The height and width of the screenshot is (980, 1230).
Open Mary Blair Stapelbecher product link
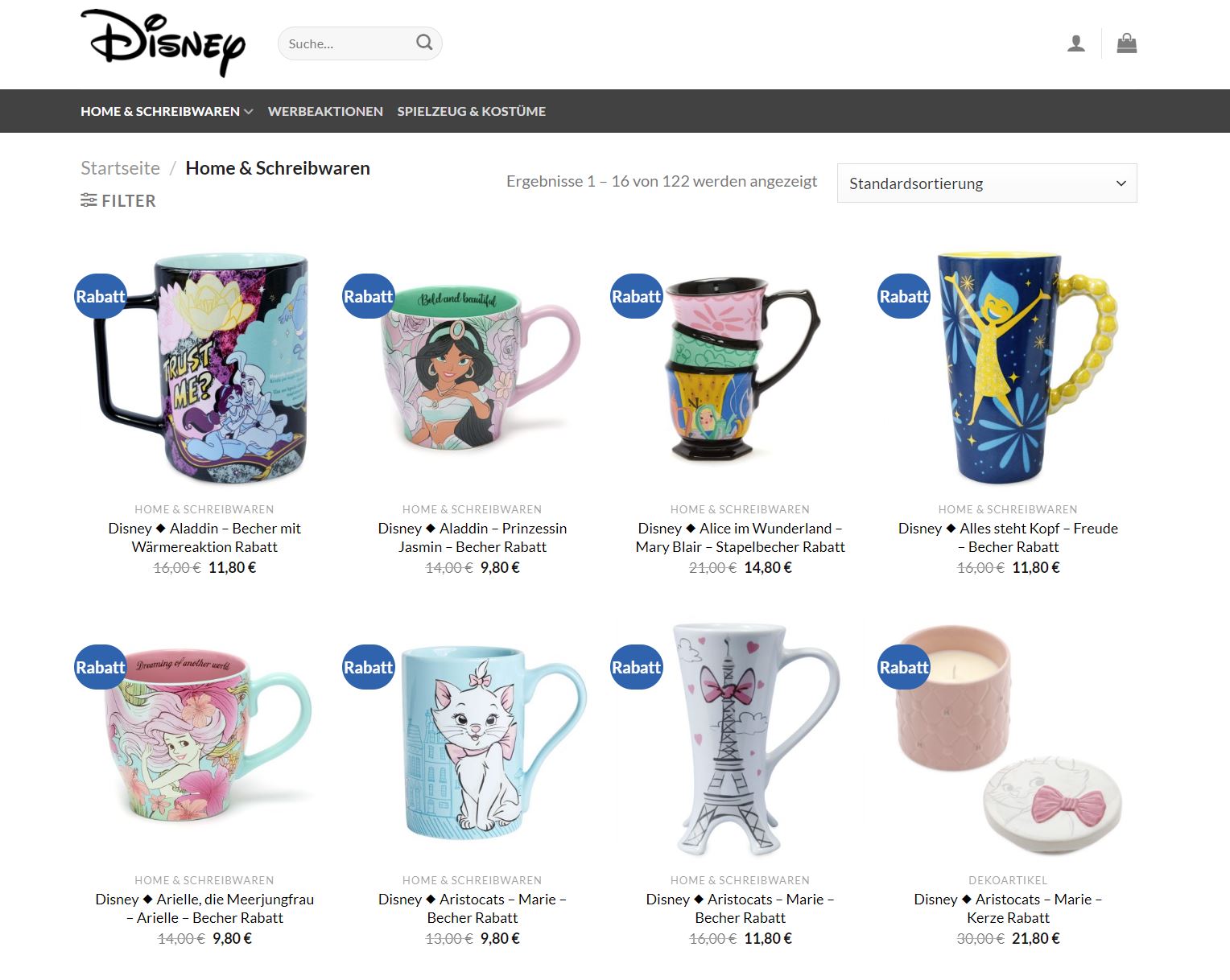pos(741,537)
